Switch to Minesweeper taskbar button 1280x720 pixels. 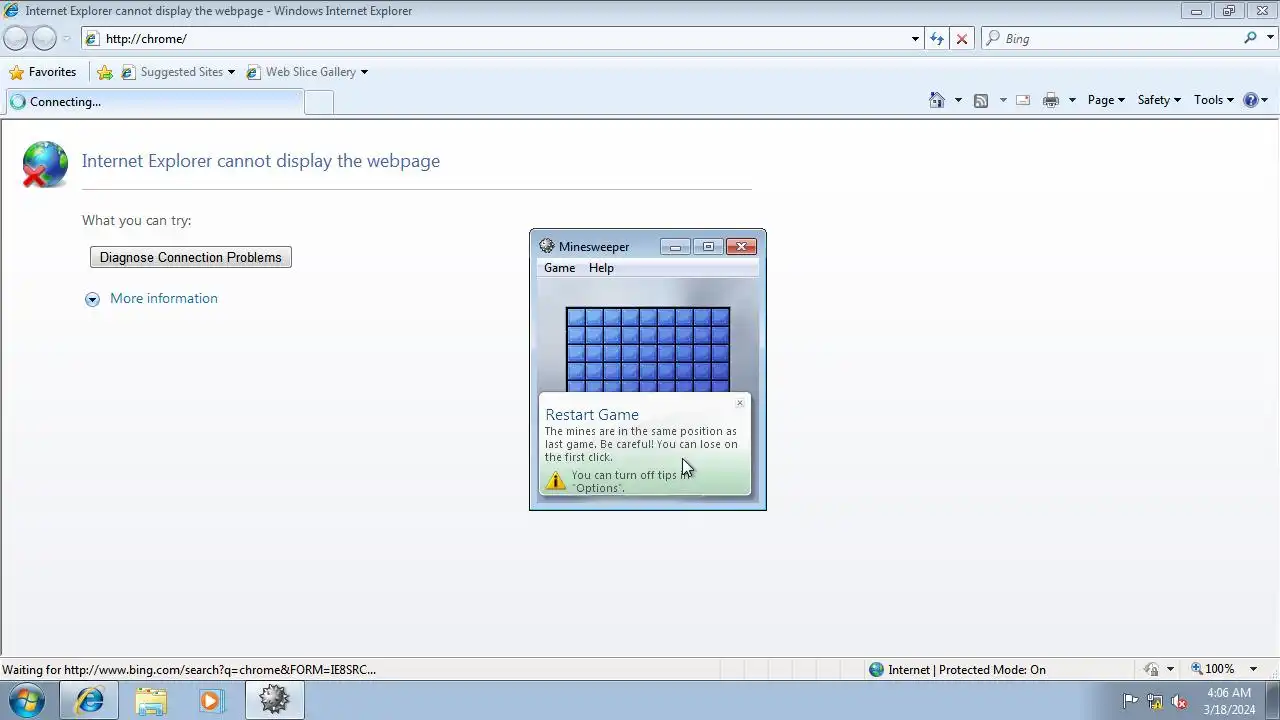tap(274, 700)
